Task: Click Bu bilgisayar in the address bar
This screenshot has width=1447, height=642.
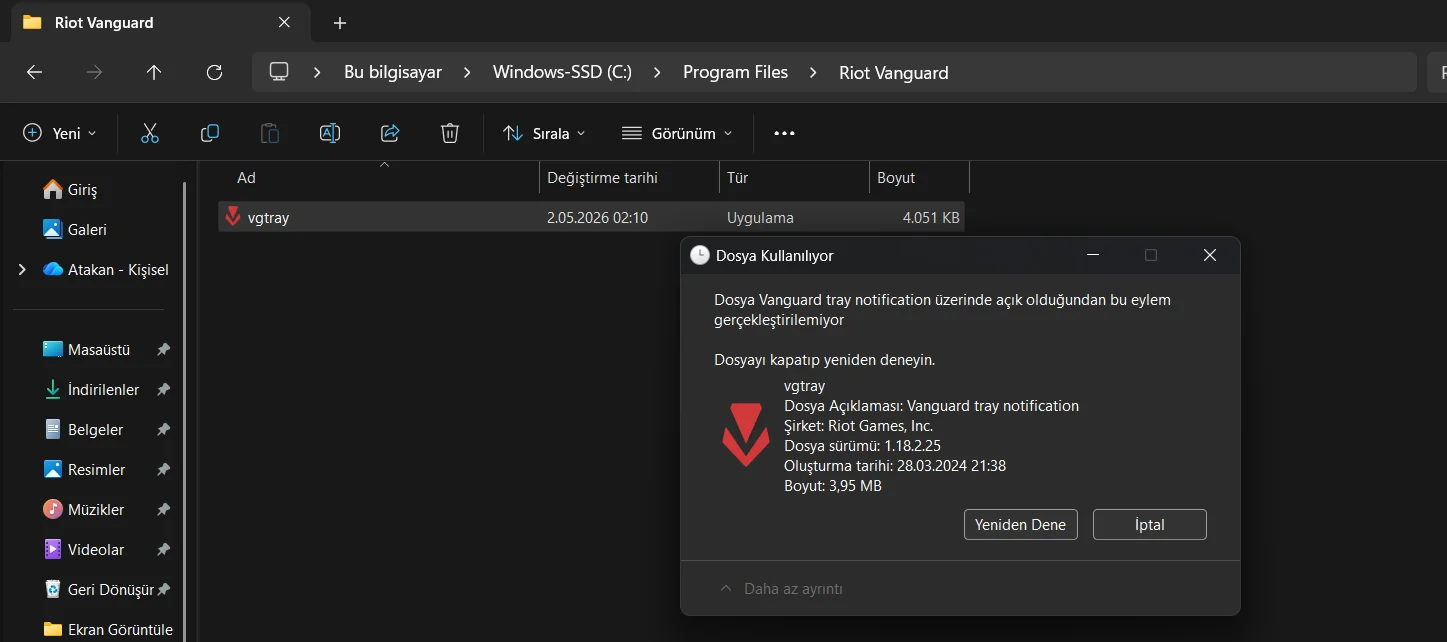Action: point(393,72)
